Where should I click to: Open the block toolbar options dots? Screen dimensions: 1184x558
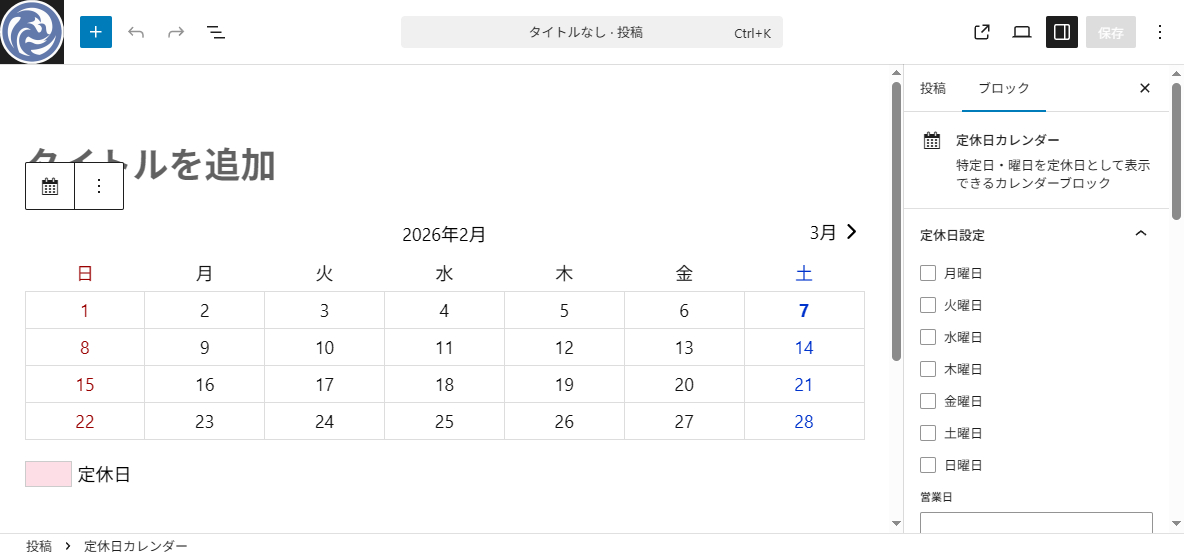point(99,186)
